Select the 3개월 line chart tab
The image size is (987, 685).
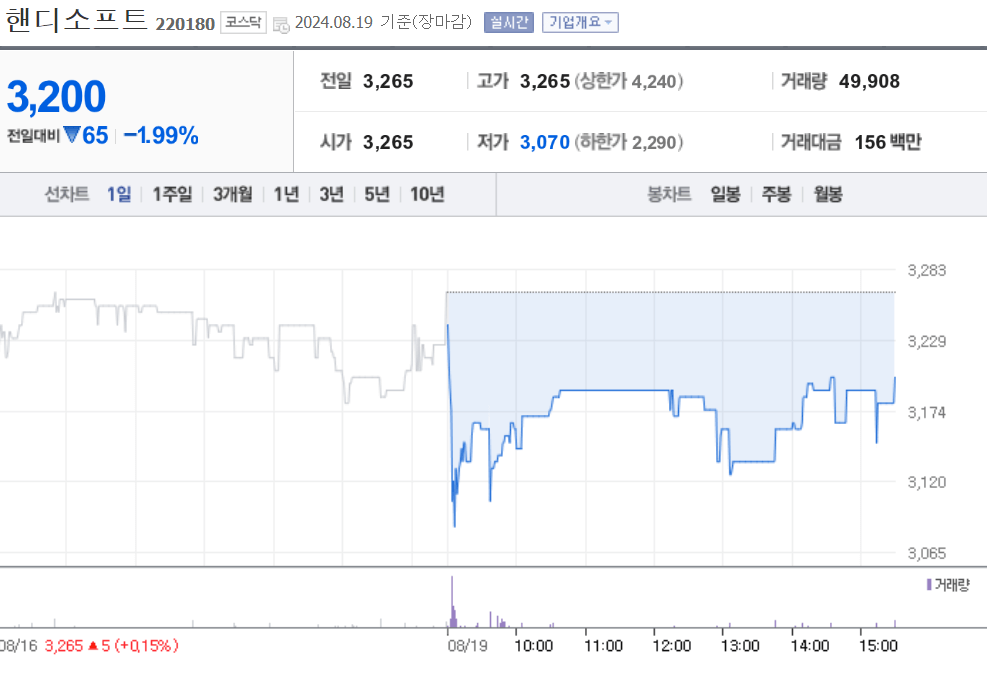tap(232, 194)
